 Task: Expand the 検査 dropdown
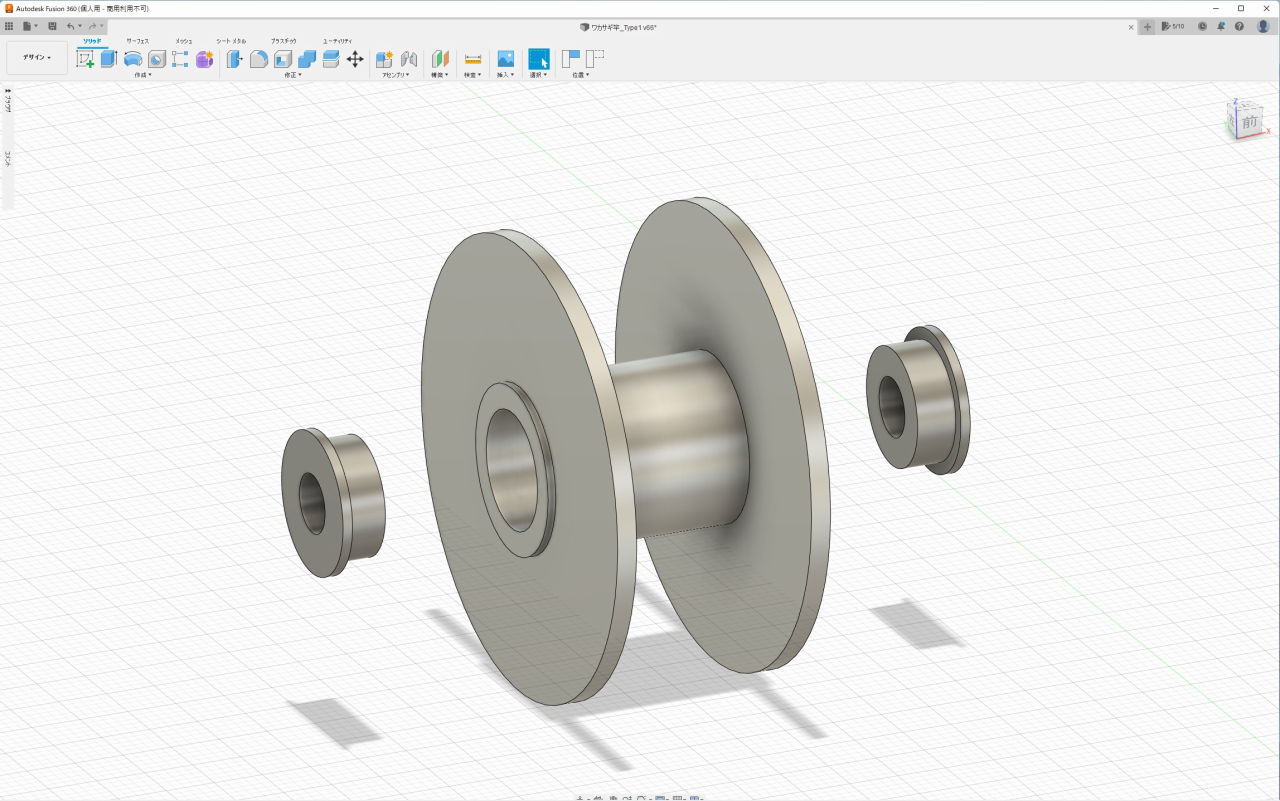[473, 75]
